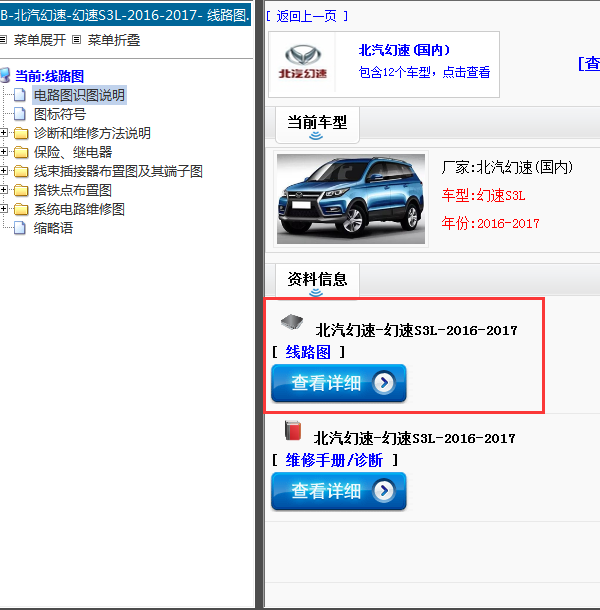The image size is (600, 610).
Task: Click 查看详细 button under 维修手册/诊断
Action: click(x=339, y=491)
